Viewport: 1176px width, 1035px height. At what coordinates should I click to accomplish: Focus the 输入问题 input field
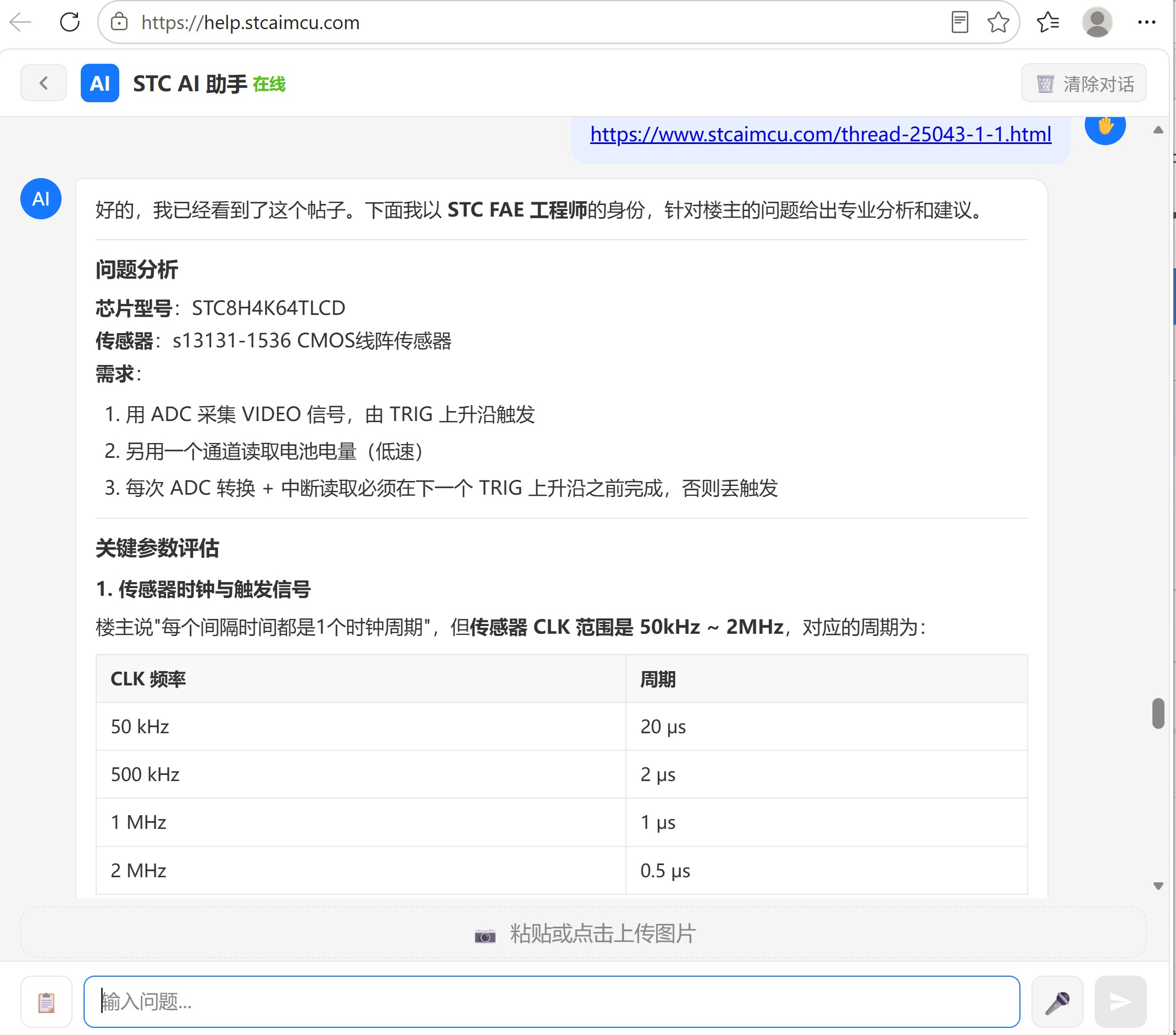coord(551,1001)
